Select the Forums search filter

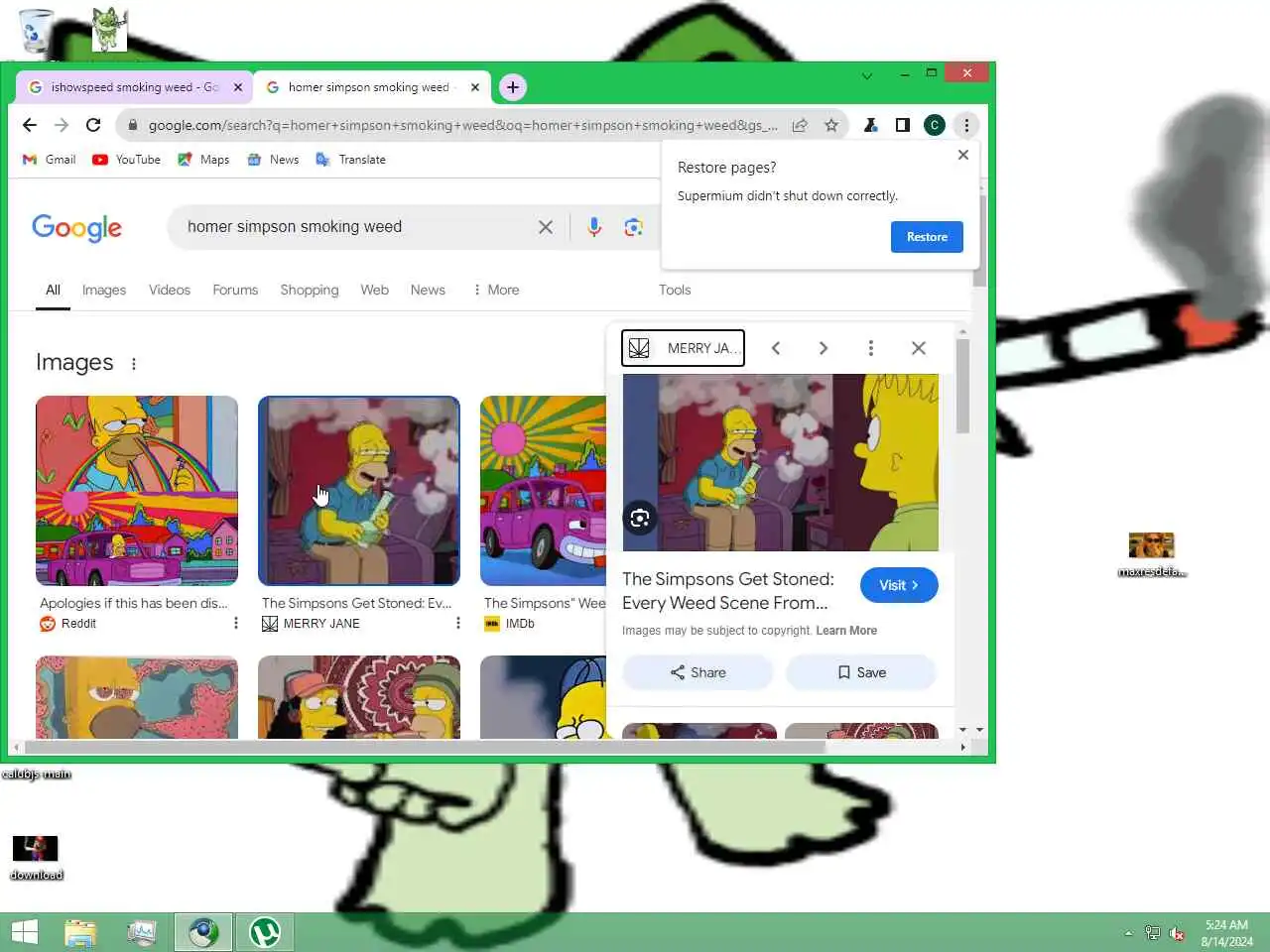235,290
